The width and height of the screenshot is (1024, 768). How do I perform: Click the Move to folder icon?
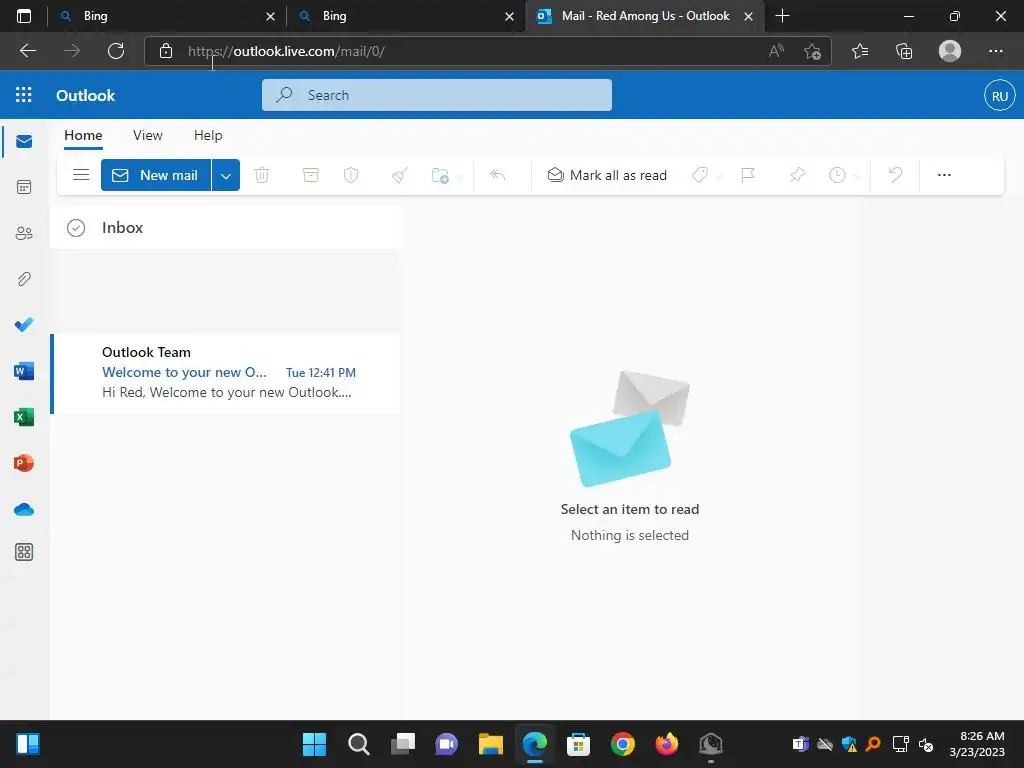pyautogui.click(x=440, y=175)
